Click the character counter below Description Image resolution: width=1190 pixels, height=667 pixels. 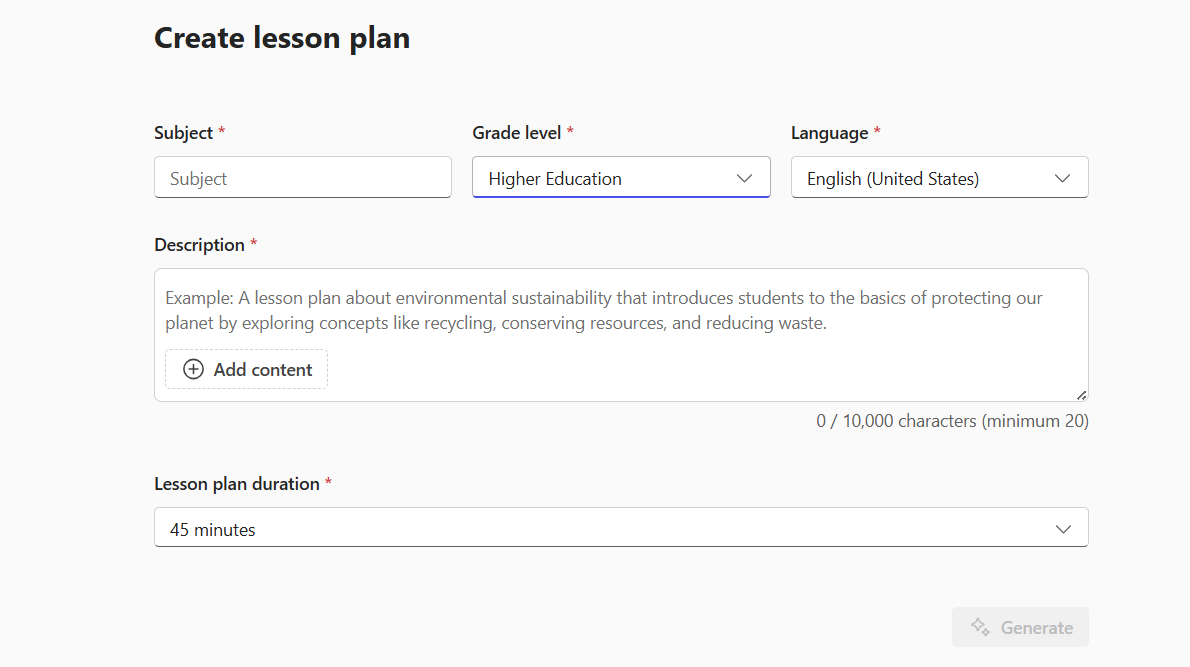tap(951, 420)
